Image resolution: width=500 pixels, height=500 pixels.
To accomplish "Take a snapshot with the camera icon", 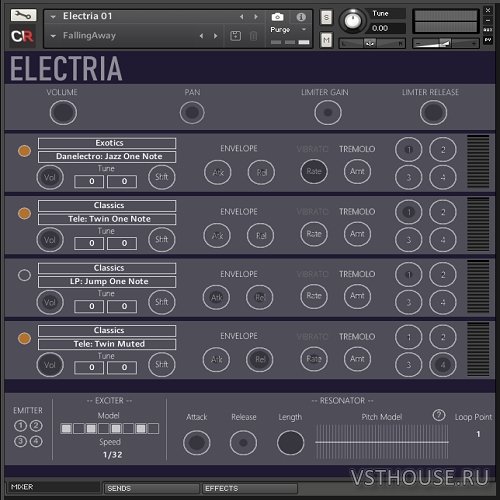I will (277, 17).
